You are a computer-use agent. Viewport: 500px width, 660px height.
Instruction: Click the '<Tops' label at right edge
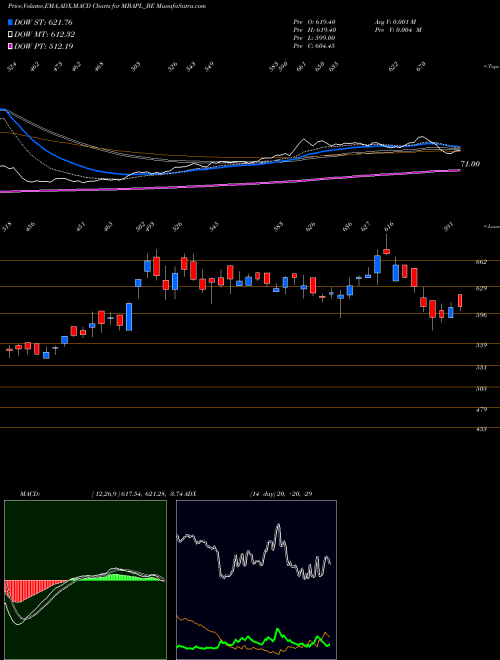click(x=491, y=67)
